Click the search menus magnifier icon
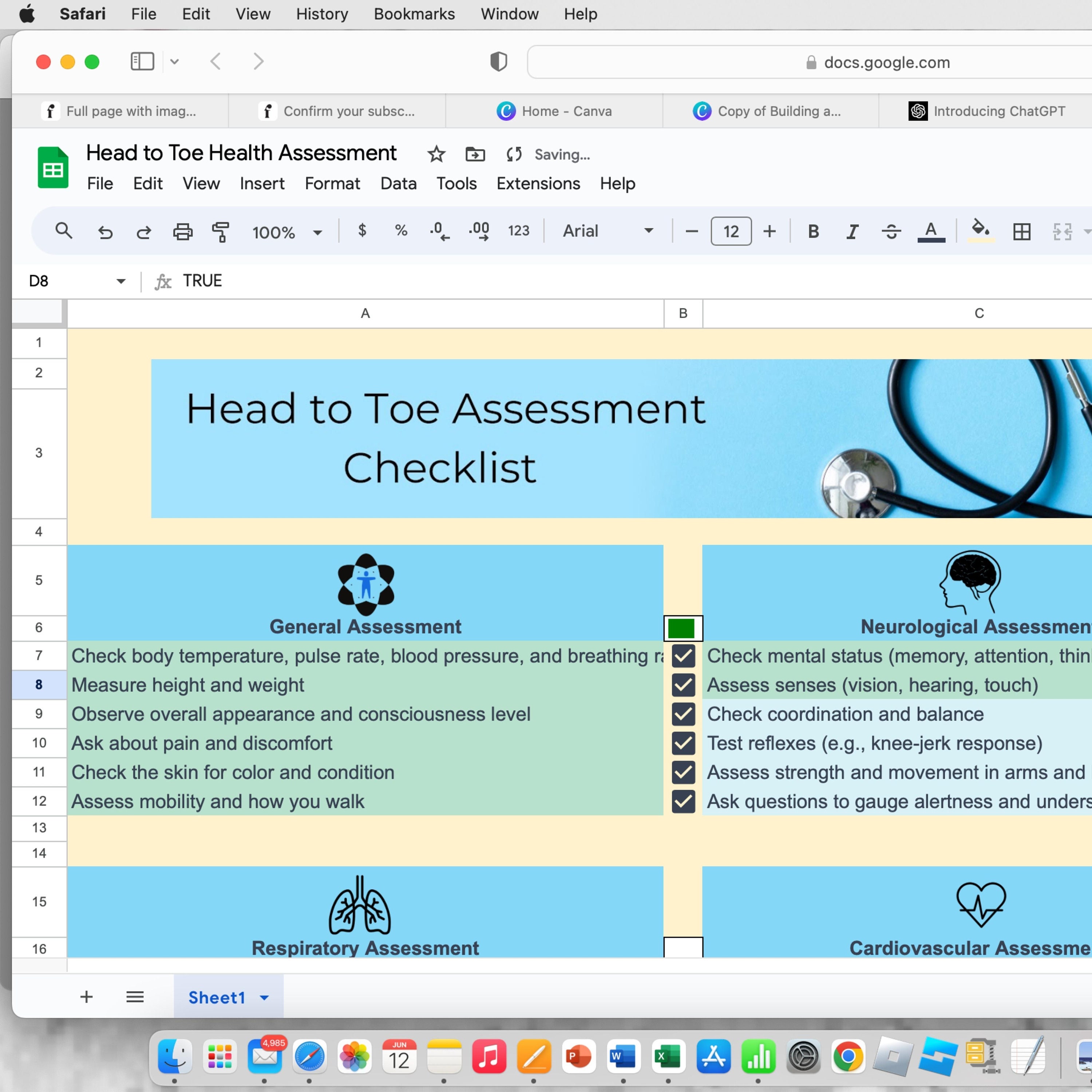1092x1092 pixels. point(63,231)
